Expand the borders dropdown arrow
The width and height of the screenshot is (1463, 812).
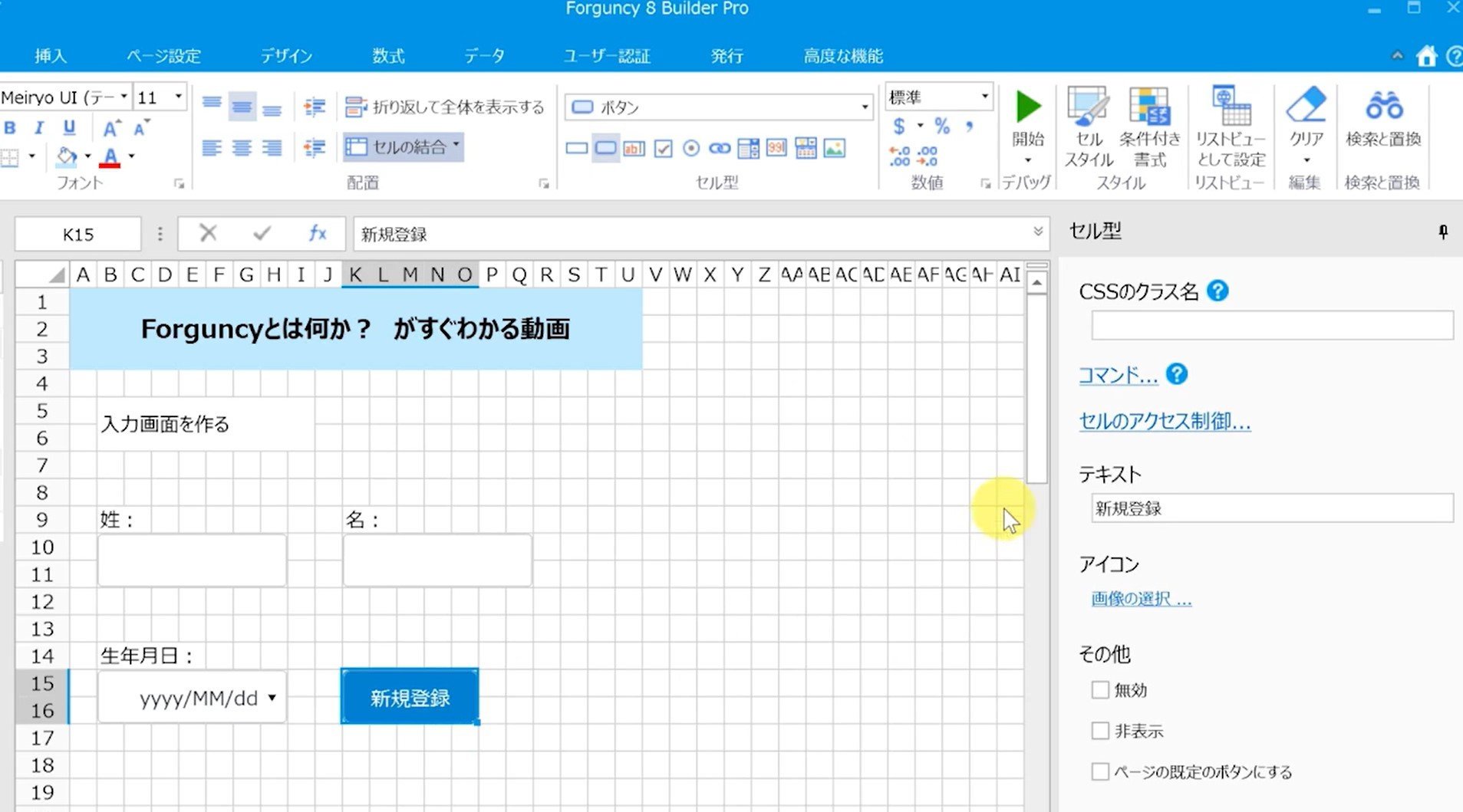[x=31, y=157]
